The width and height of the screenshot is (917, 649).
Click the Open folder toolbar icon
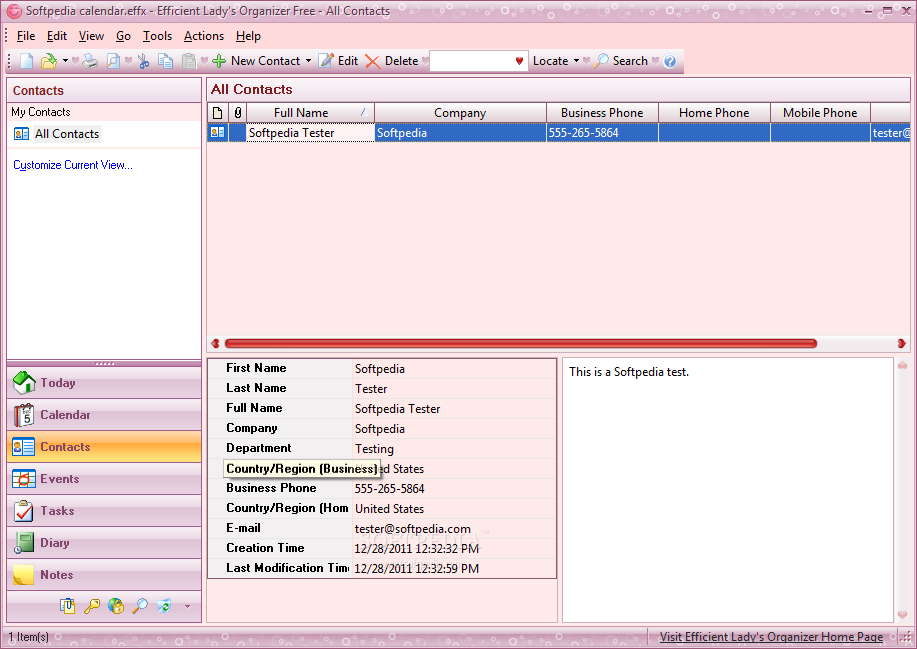coord(49,61)
